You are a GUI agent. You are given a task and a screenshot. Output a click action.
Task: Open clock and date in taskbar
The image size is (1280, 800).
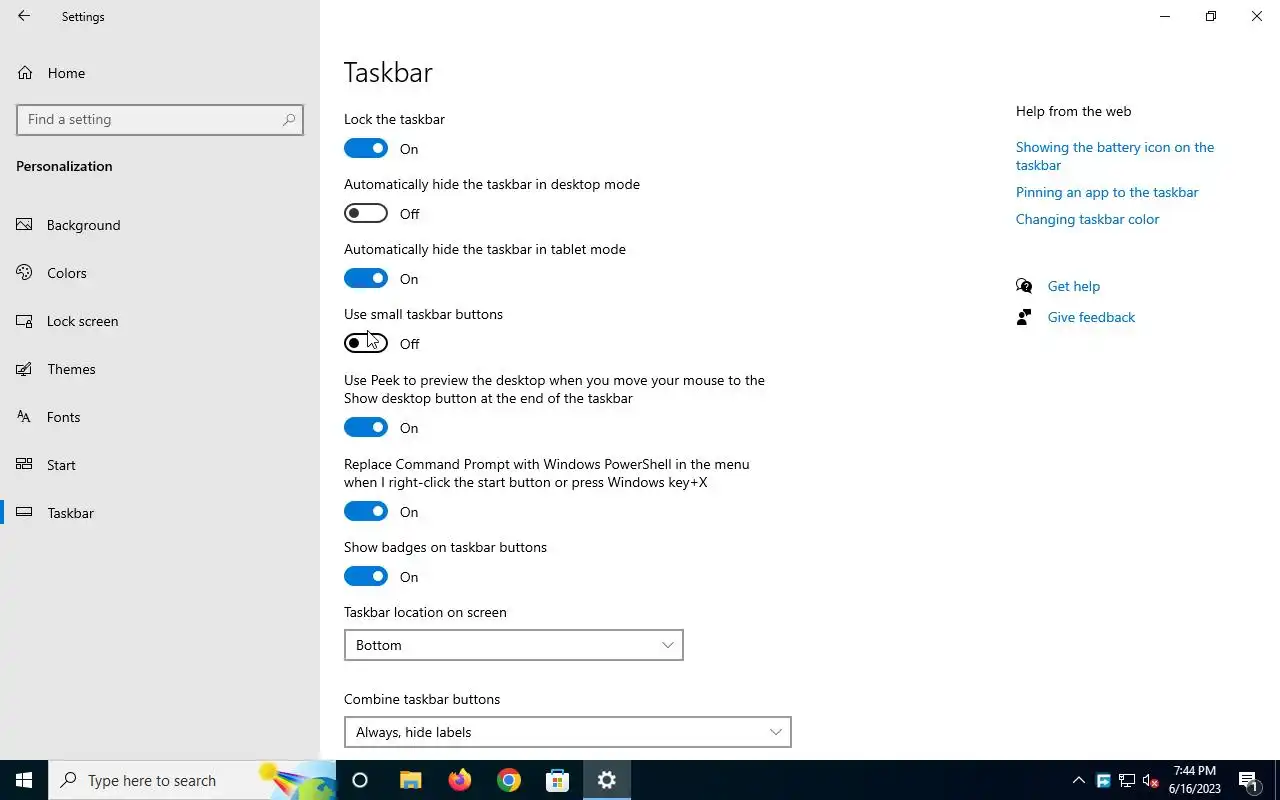pos(1195,780)
